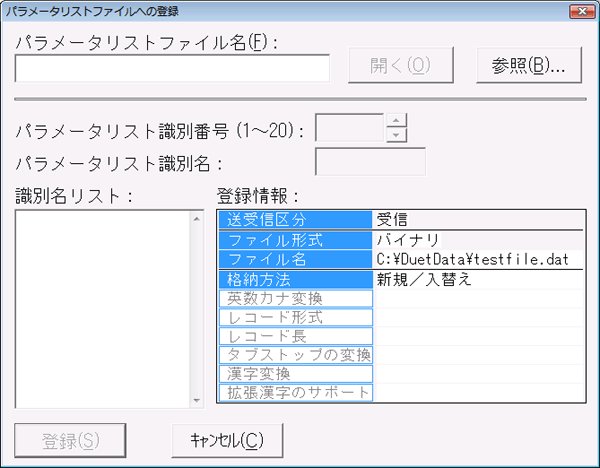Click the パラメータリスト識別名 text field
The image size is (600, 468).
370,162
